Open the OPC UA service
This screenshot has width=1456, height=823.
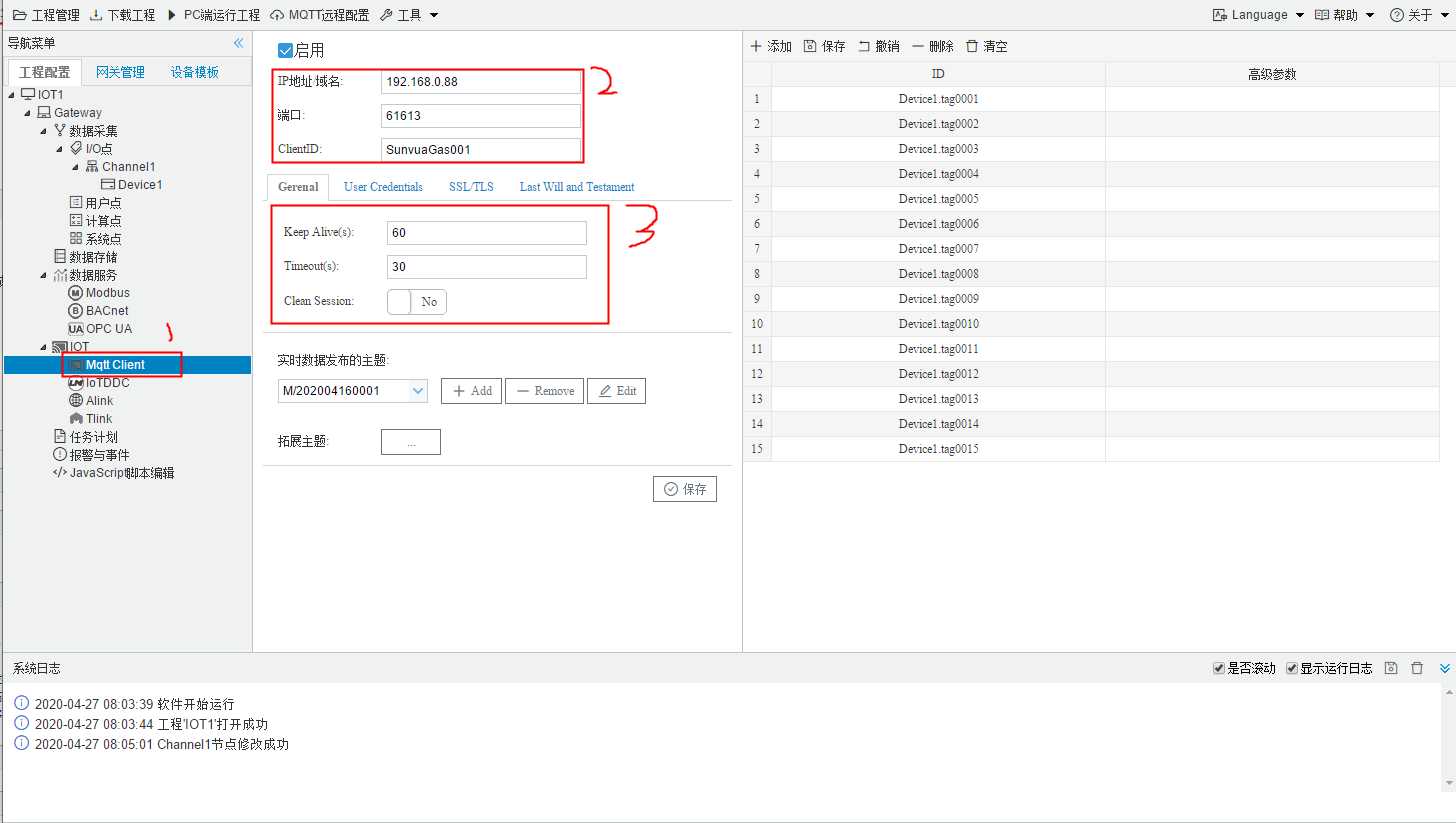coord(100,329)
